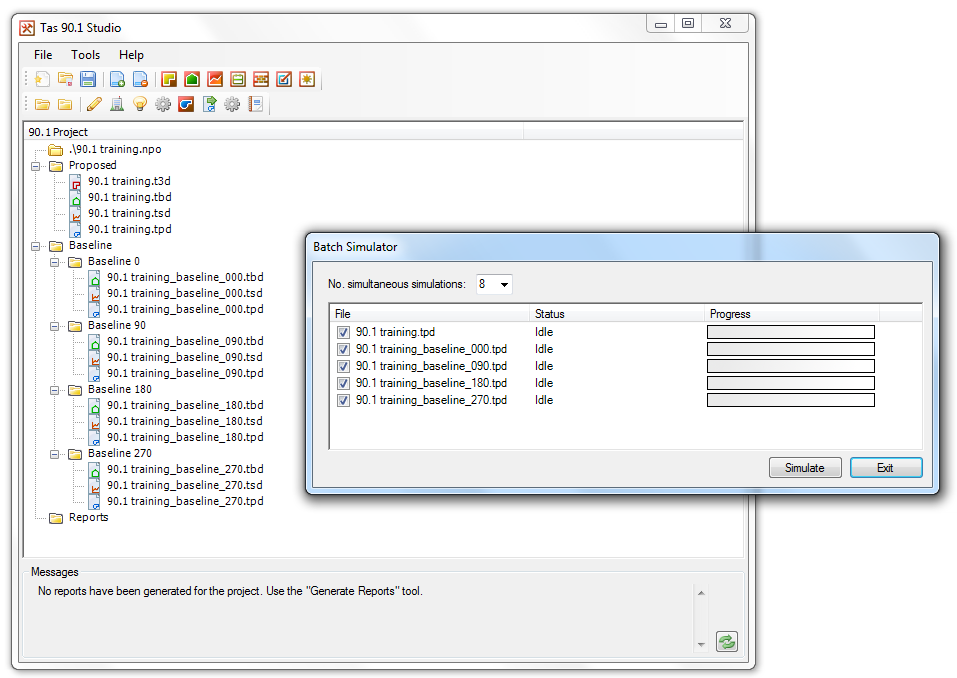Select 90.1 training_baseline_180.tpd in the tree
957x678 pixels.
point(186,437)
